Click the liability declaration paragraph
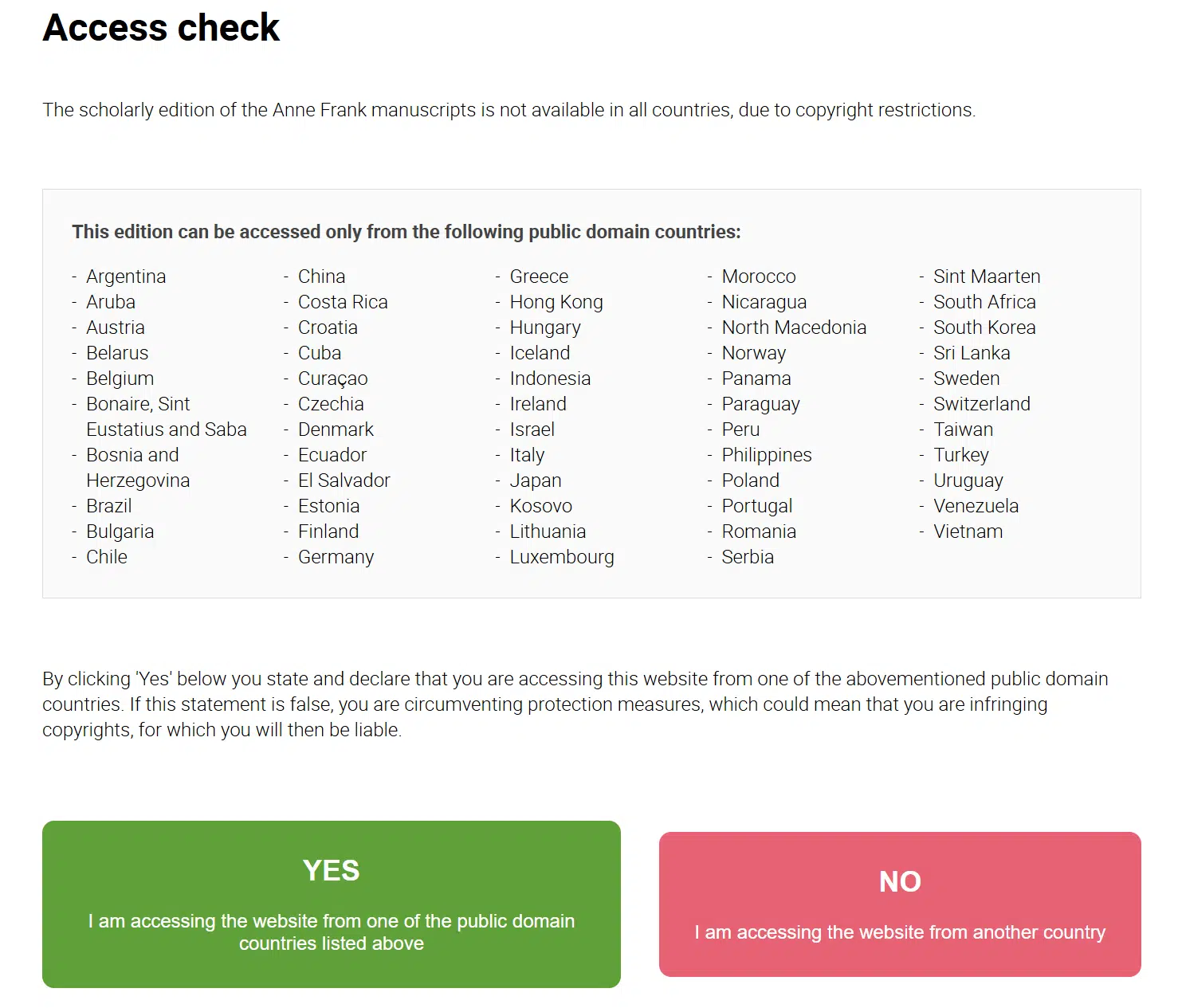 coord(575,704)
